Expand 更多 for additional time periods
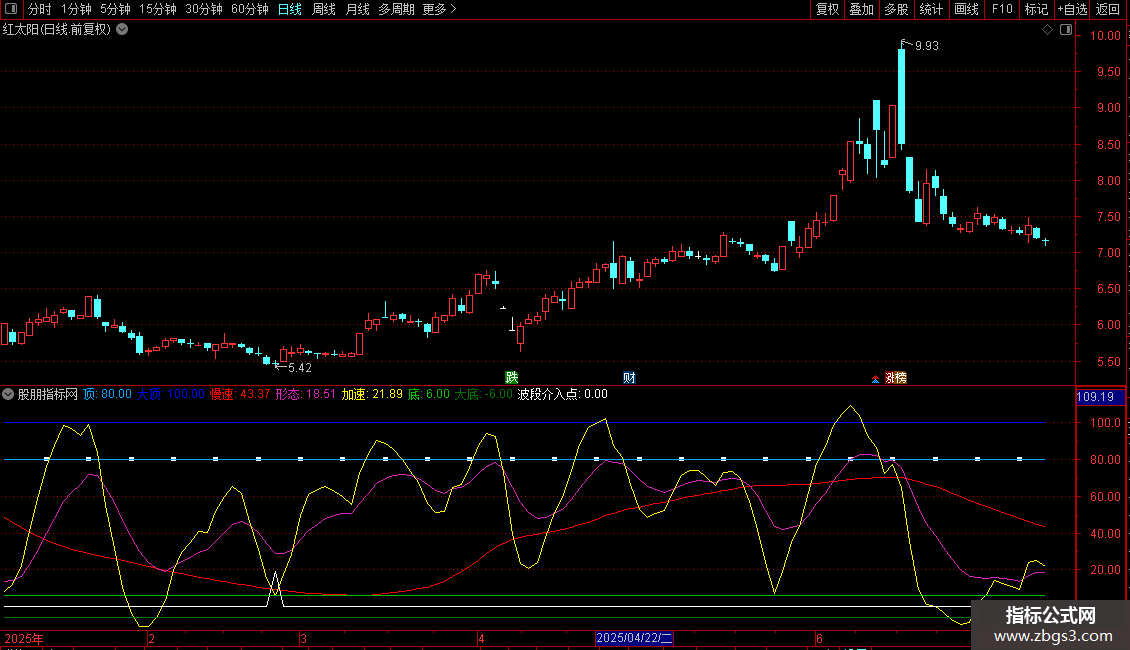The width and height of the screenshot is (1130, 650). click(x=438, y=10)
